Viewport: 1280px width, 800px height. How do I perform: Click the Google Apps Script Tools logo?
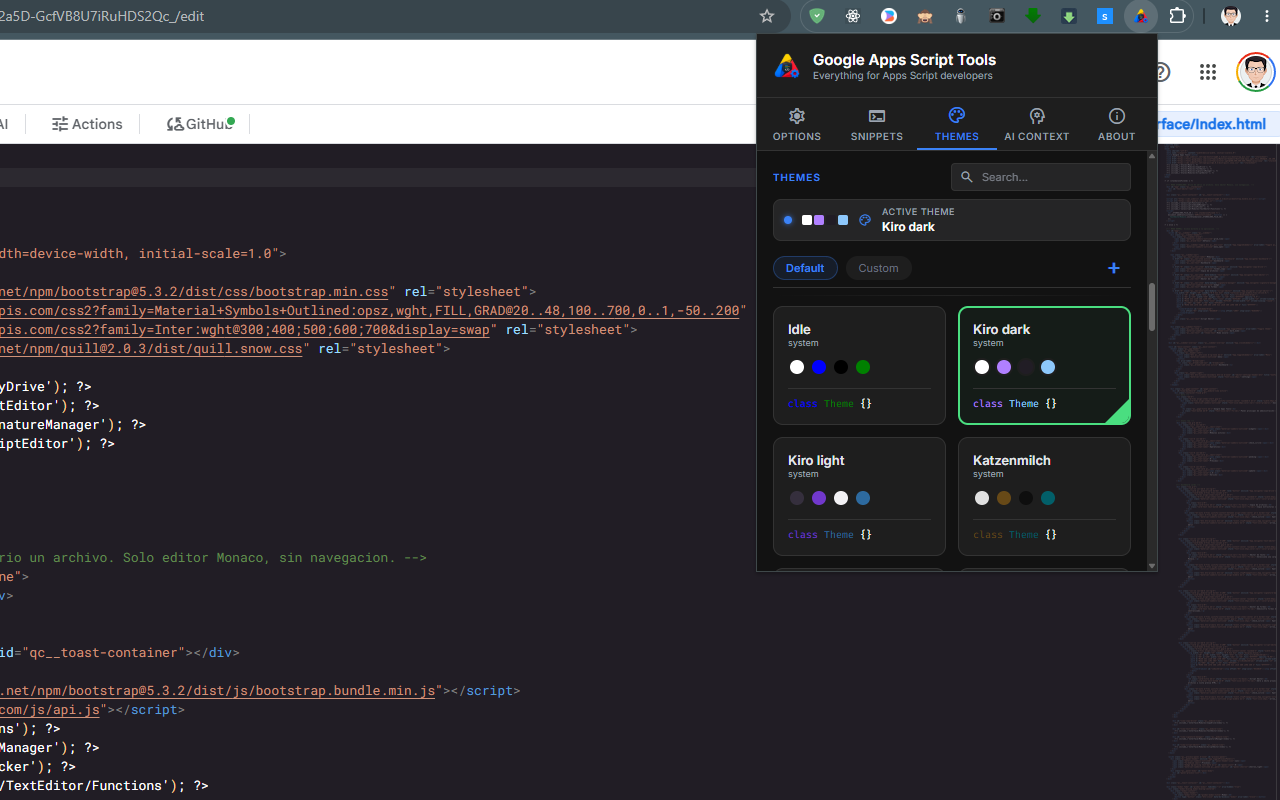click(787, 67)
